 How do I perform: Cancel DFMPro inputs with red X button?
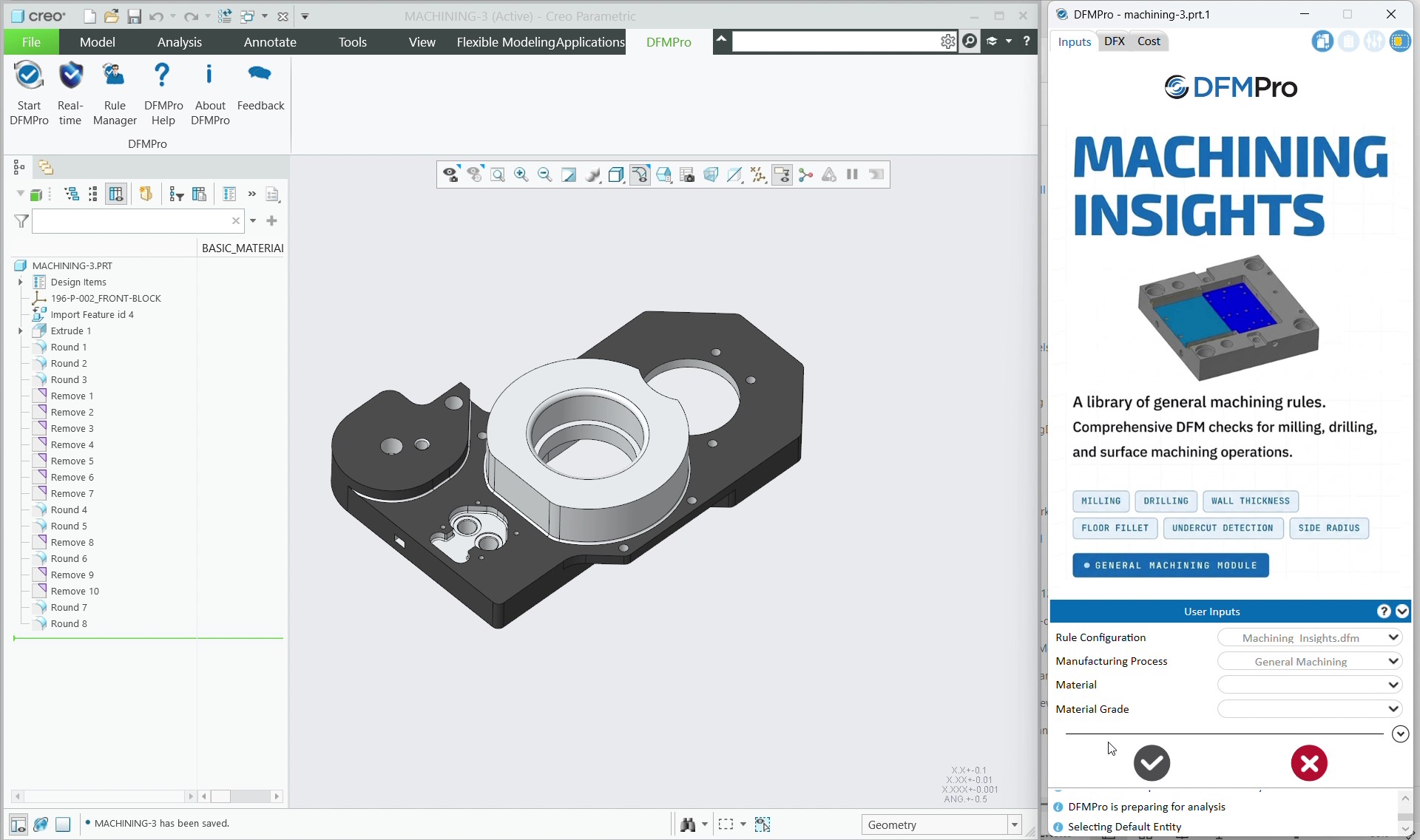coord(1309,763)
